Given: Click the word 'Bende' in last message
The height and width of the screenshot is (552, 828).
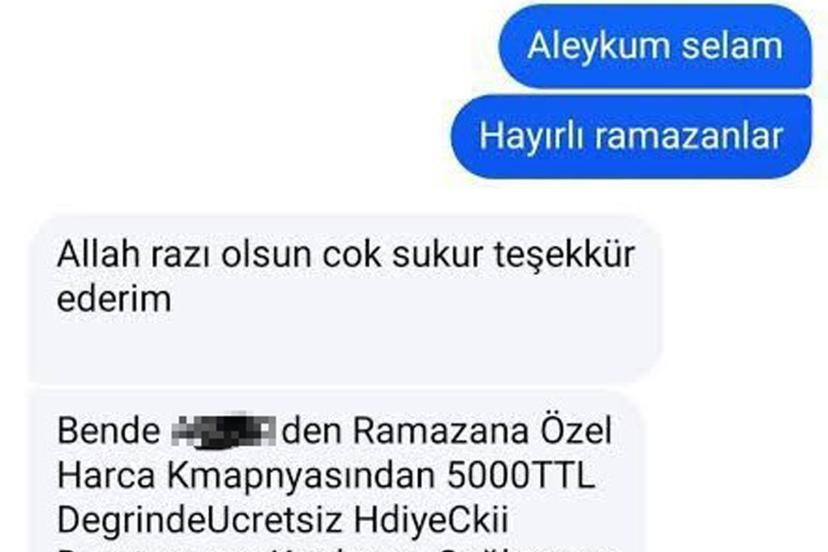Looking at the screenshot, I should point(108,430).
